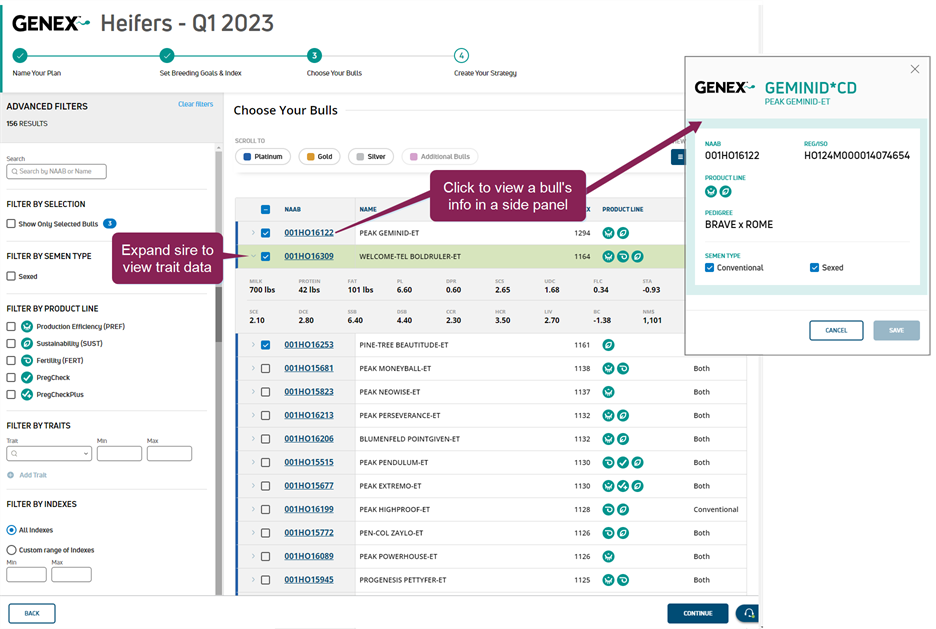Toggle Show Only Selected Bulls checkbox
Screen dimensions: 936x629
pyautogui.click(x=11, y=224)
